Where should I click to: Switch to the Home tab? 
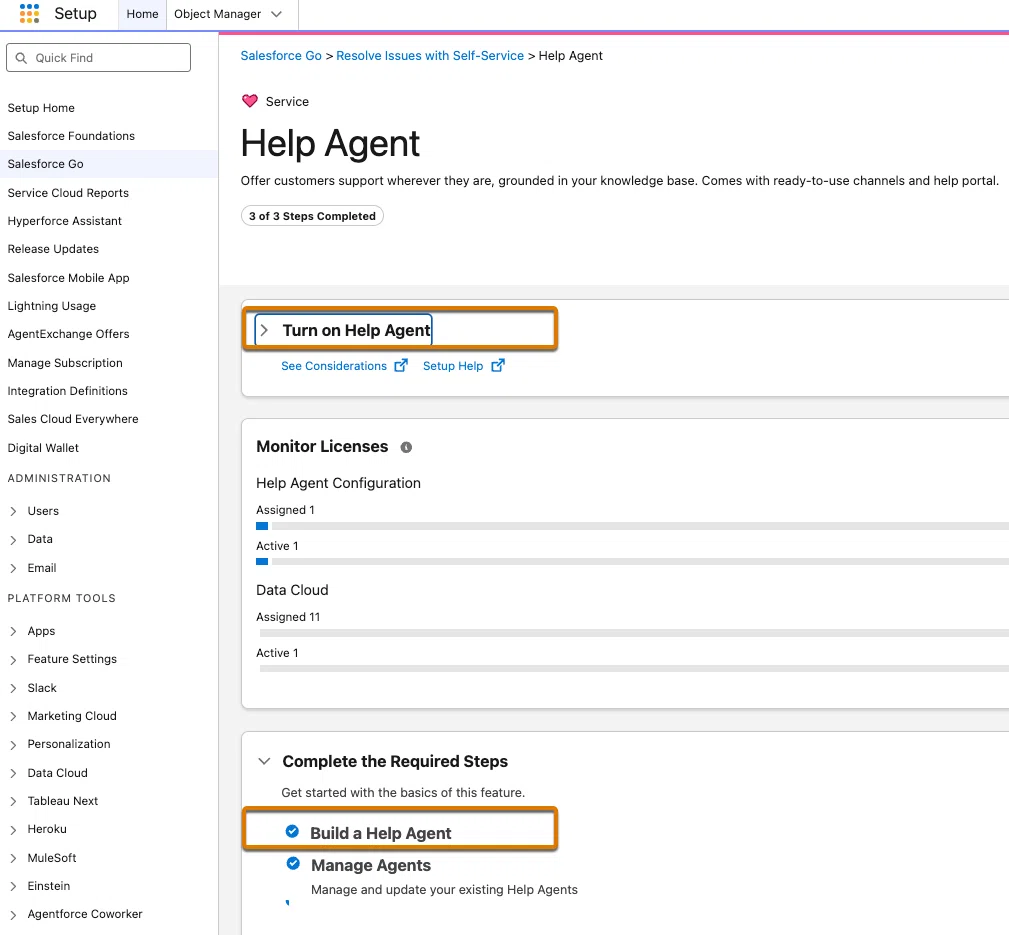142,14
